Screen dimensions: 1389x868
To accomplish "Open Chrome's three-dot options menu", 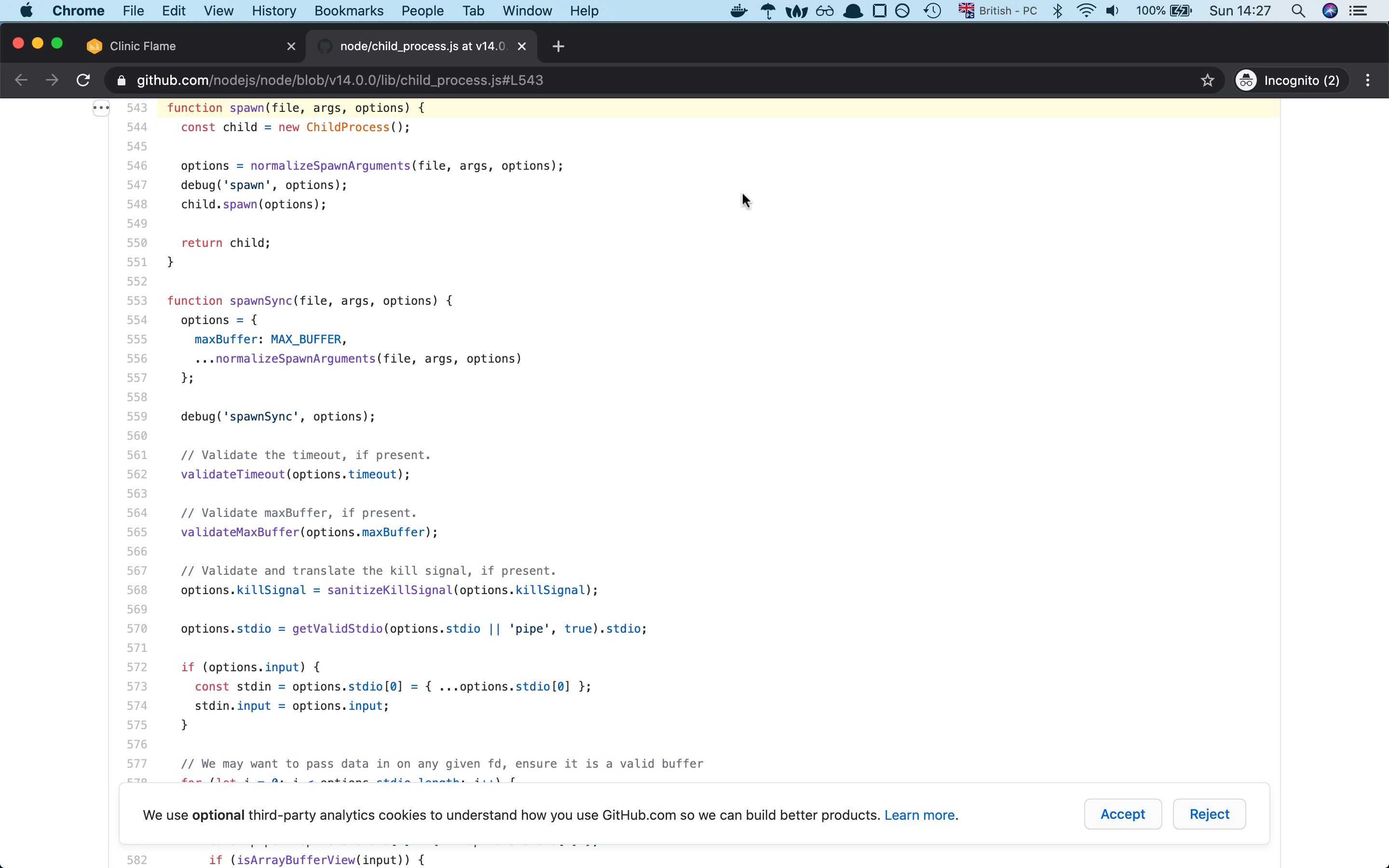I will (1367, 80).
